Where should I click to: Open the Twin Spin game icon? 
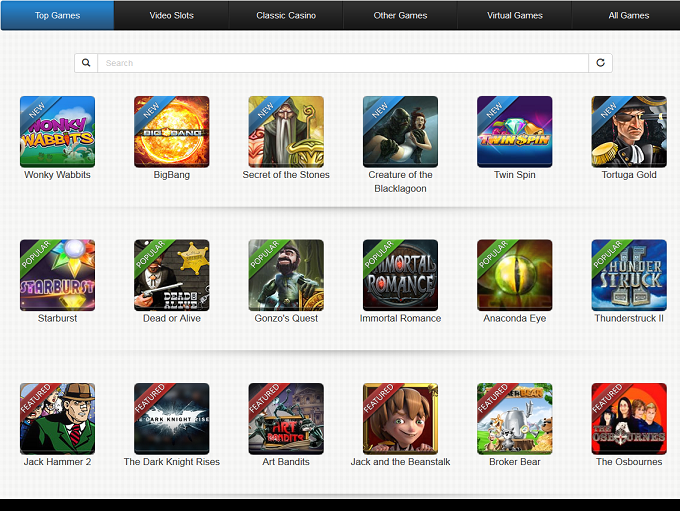click(x=515, y=132)
